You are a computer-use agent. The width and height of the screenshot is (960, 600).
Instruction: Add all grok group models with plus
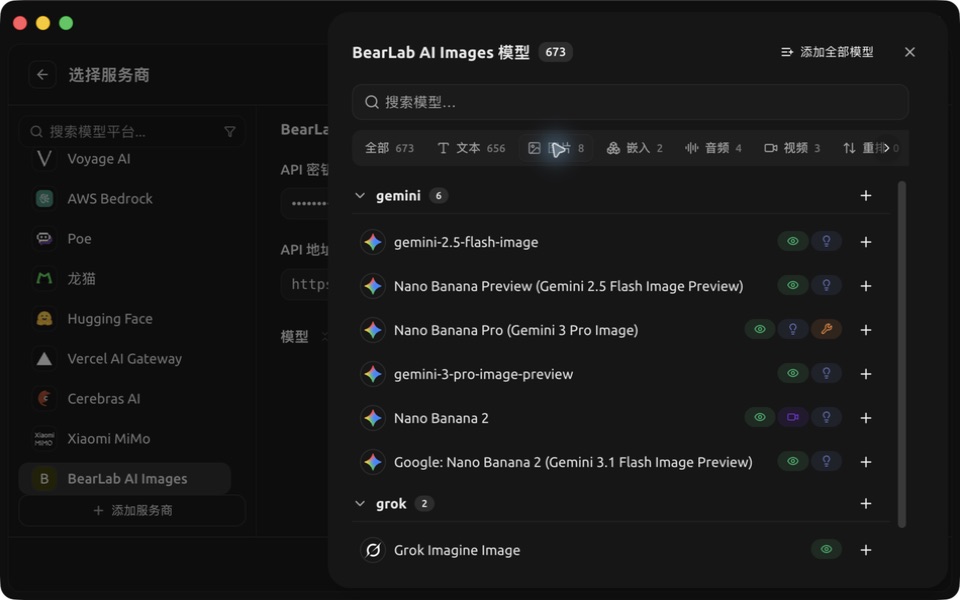pyautogui.click(x=866, y=504)
